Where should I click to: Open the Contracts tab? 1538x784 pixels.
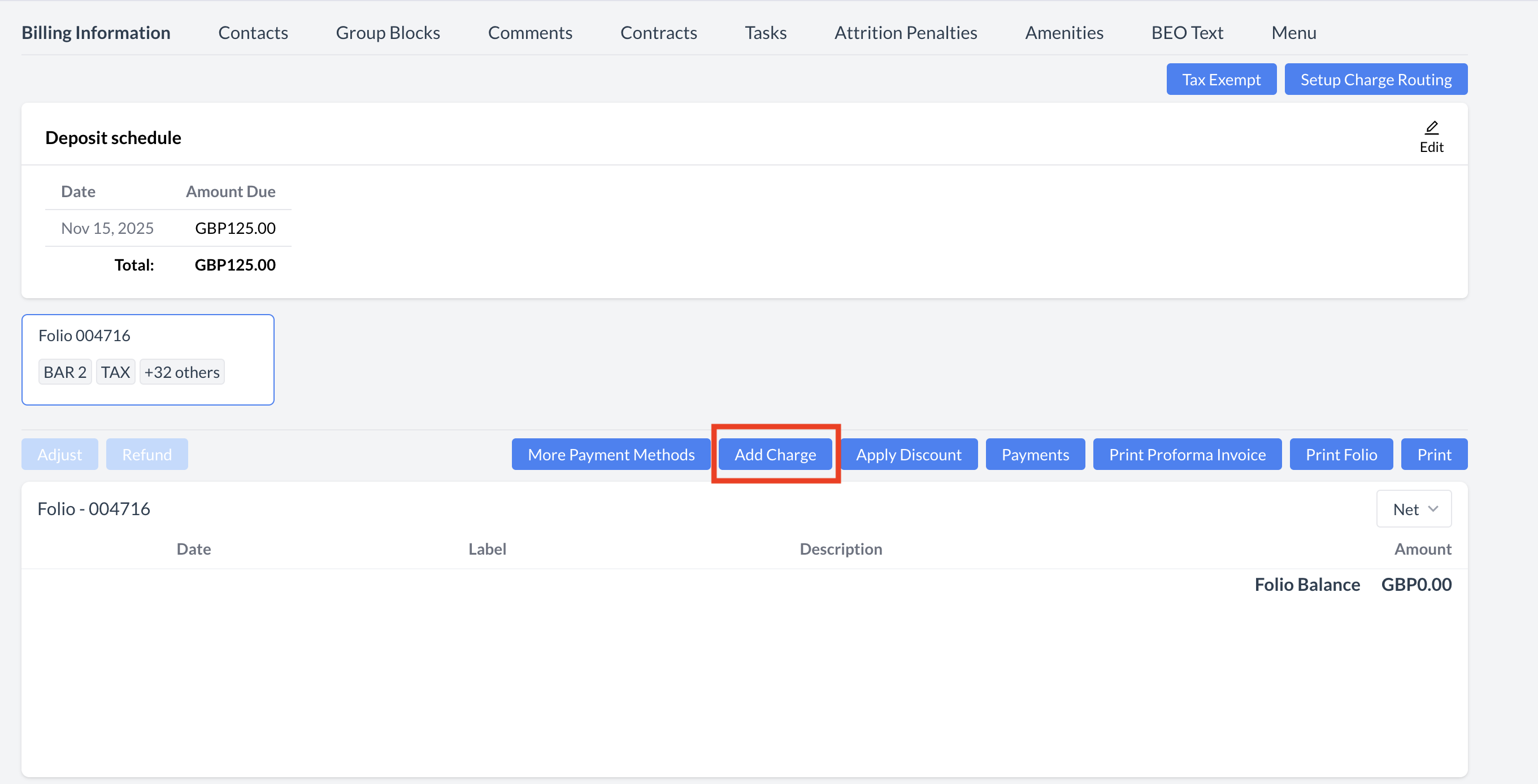tap(658, 32)
